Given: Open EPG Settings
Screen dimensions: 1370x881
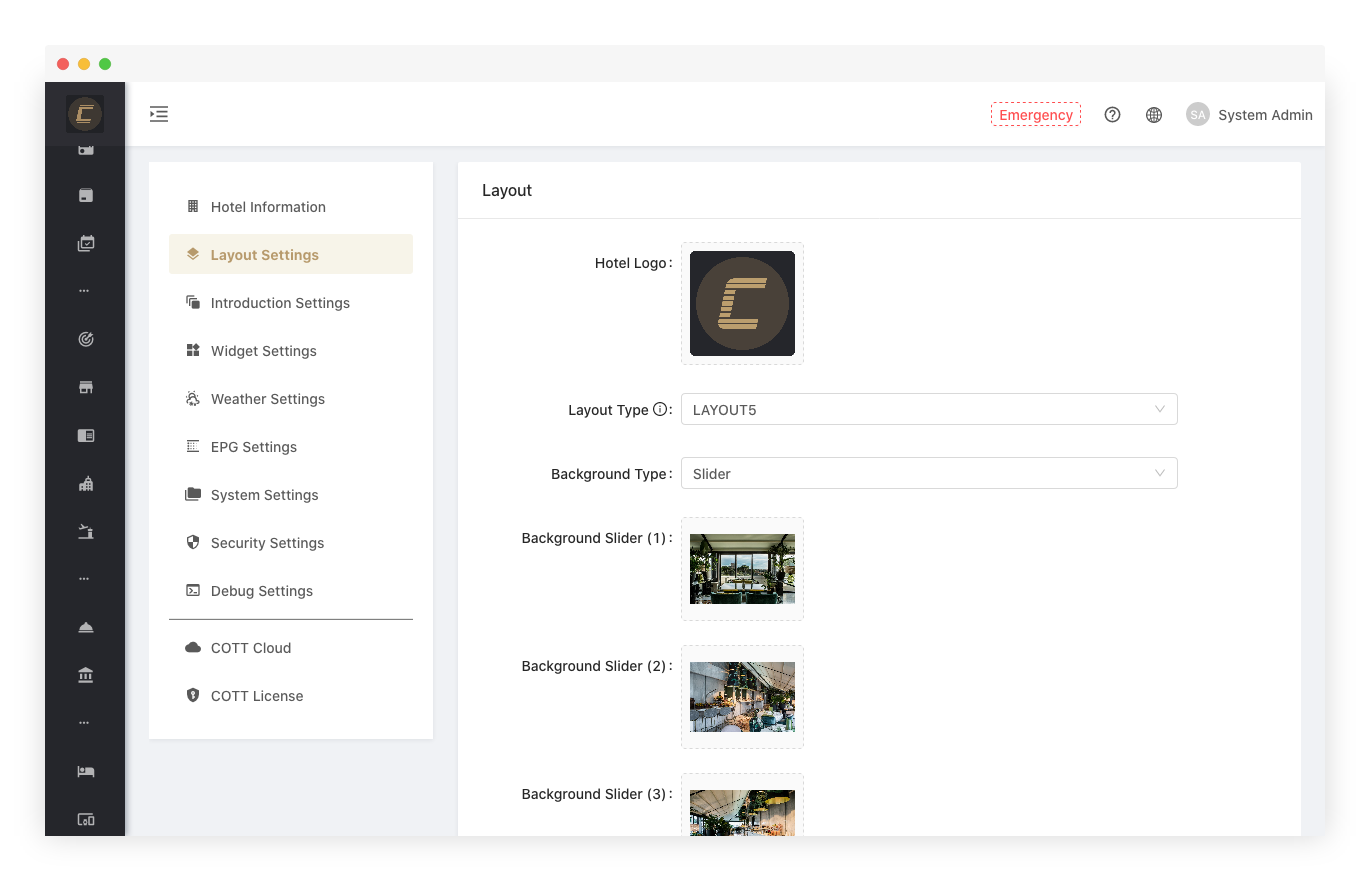Looking at the screenshot, I should [291, 446].
